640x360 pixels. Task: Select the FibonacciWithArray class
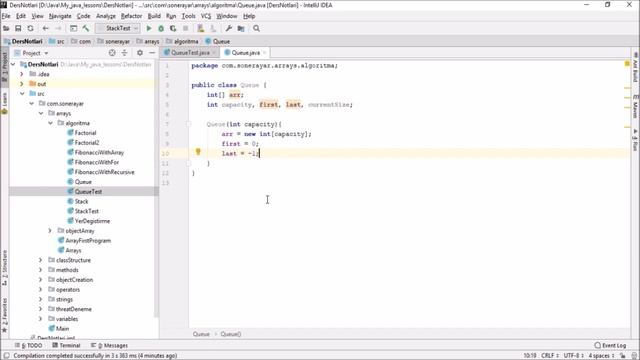tap(99, 153)
